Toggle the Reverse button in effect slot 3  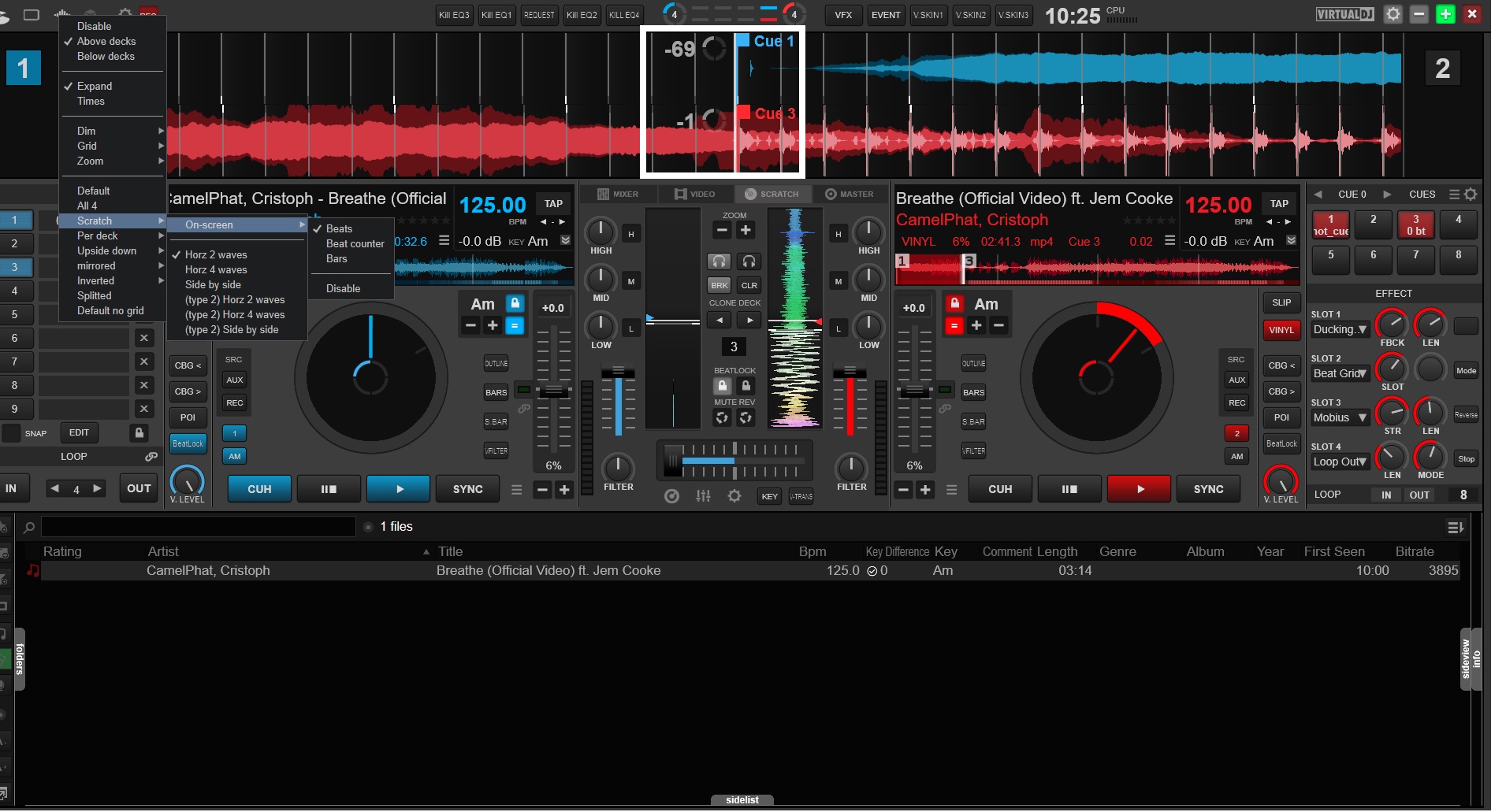[x=1466, y=415]
